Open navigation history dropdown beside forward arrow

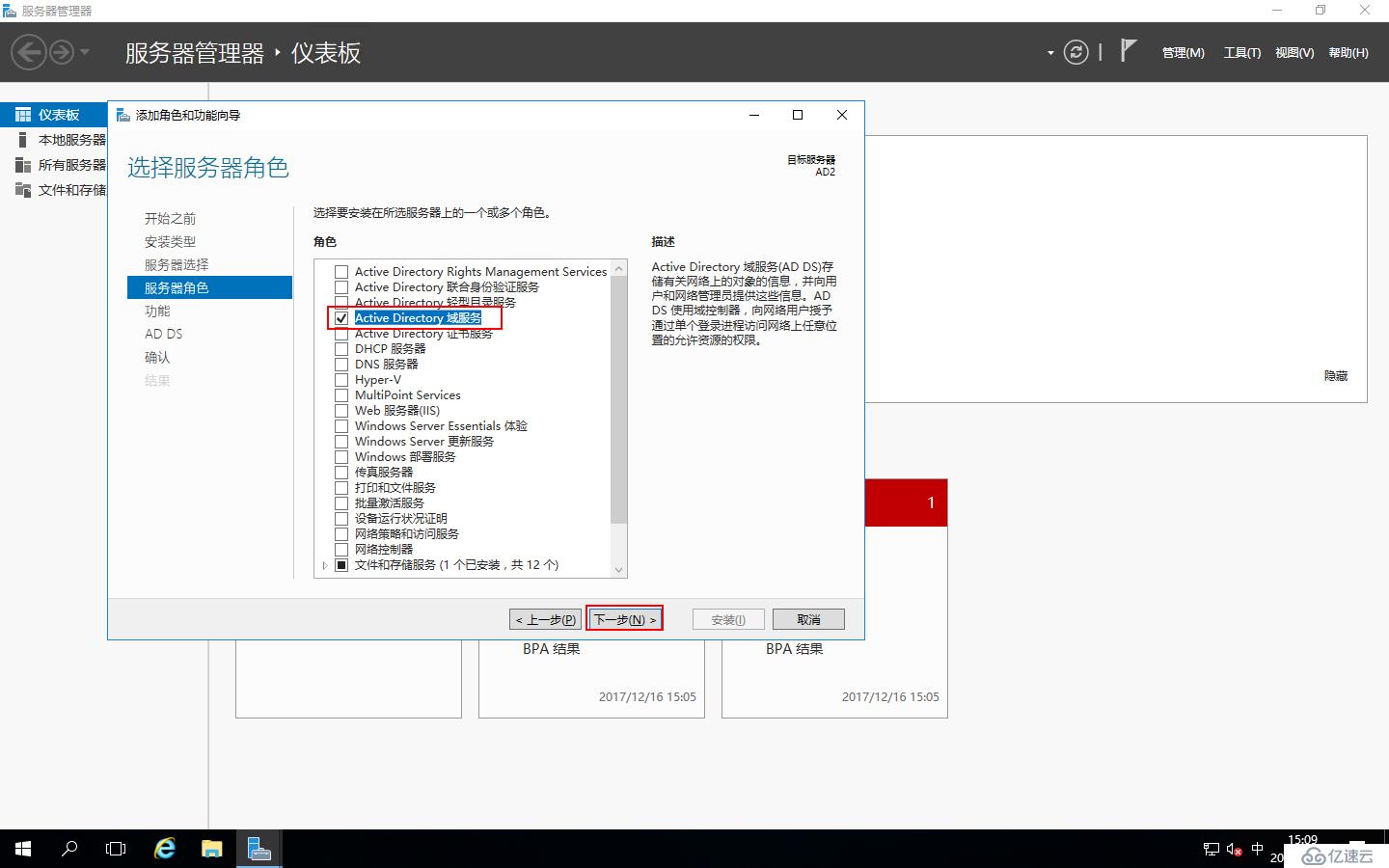click(85, 52)
